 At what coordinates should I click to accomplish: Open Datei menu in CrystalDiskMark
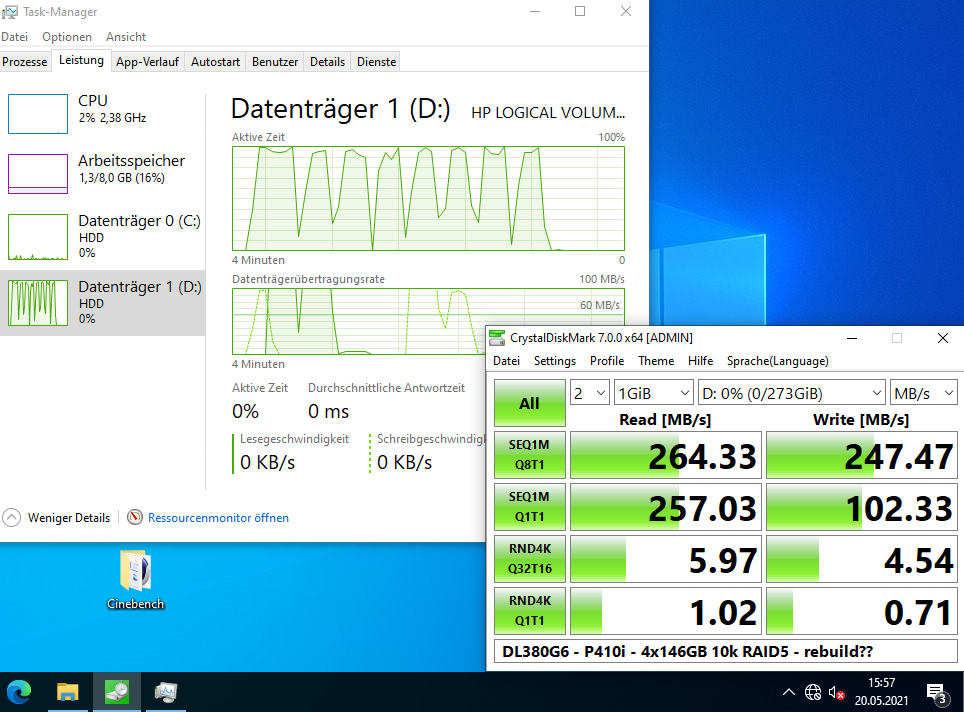click(506, 361)
